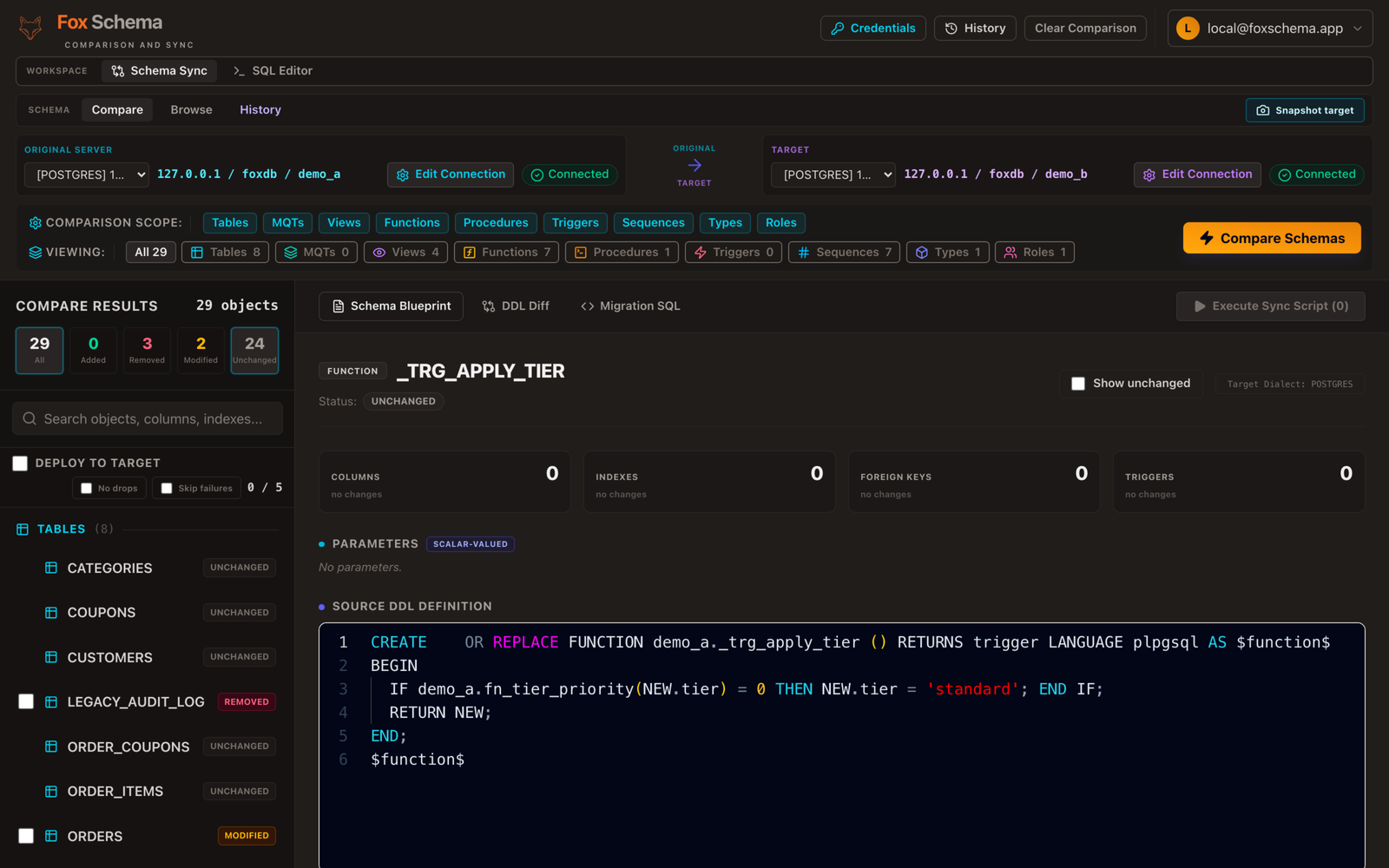Click inside the source DDL code editor
The height and width of the screenshot is (868, 1389).
(x=842, y=745)
